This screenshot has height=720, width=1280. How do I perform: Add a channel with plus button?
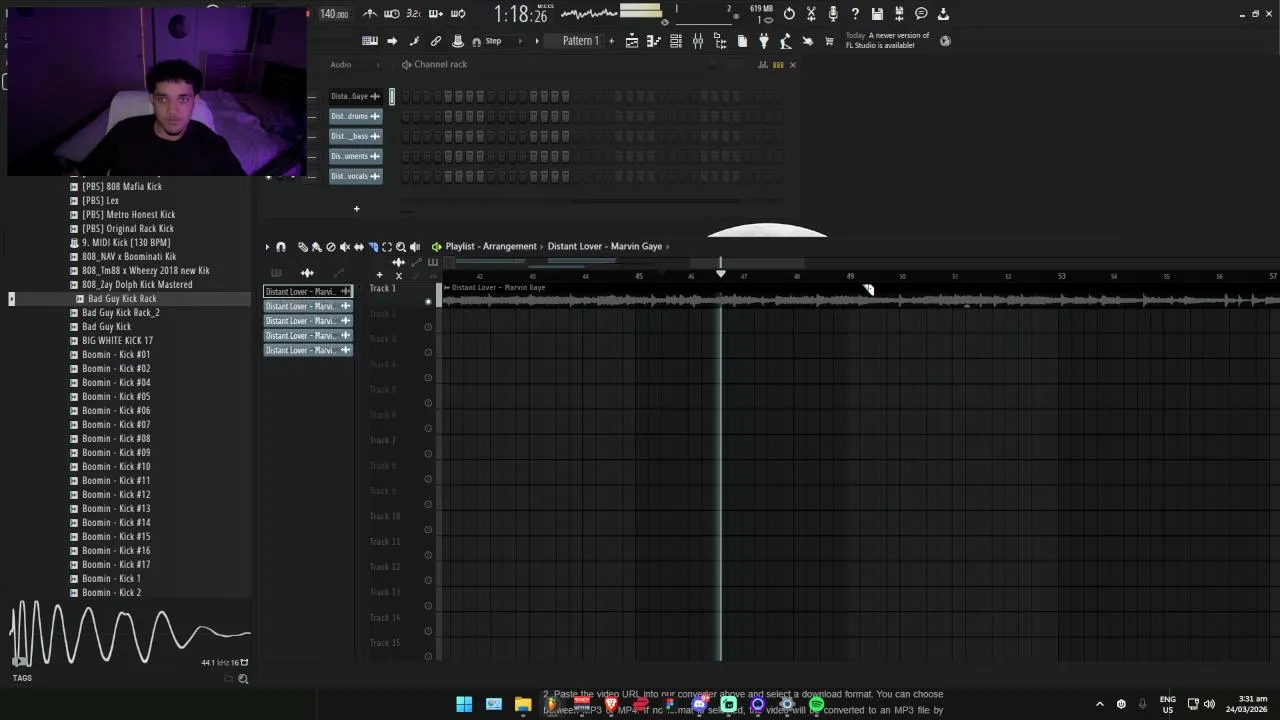tap(356, 208)
